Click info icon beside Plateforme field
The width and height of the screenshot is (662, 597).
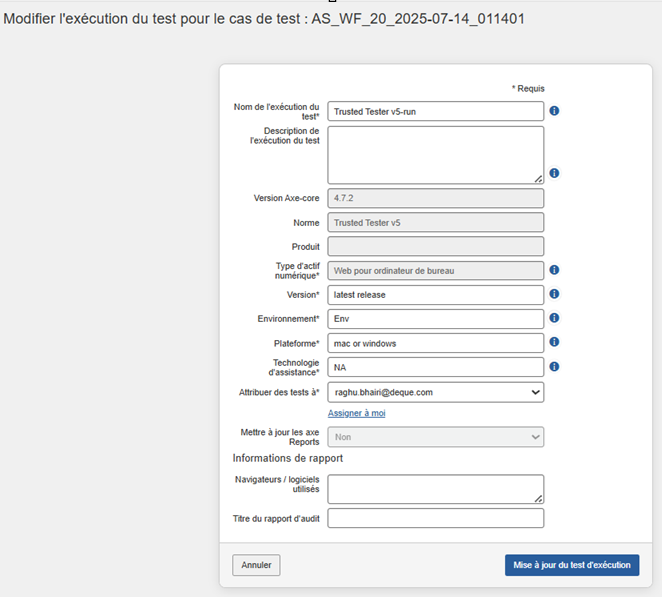(554, 342)
